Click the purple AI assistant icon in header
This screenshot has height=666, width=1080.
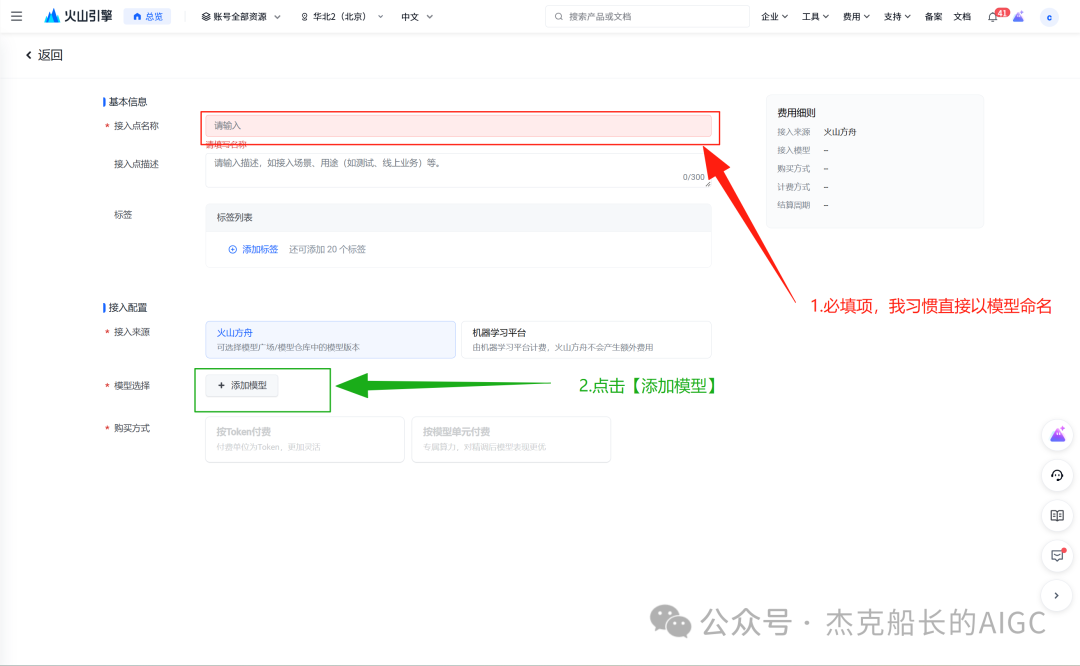[1019, 17]
